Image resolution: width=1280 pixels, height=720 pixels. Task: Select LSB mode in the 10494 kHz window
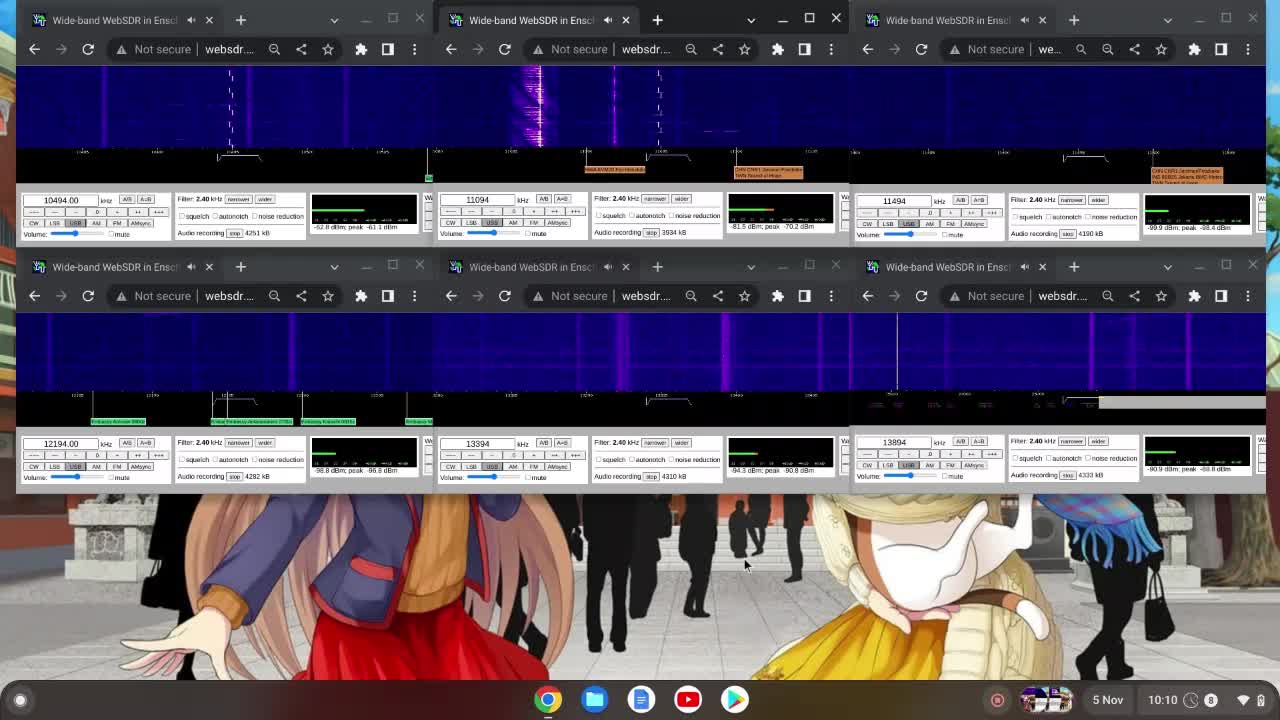[55, 223]
